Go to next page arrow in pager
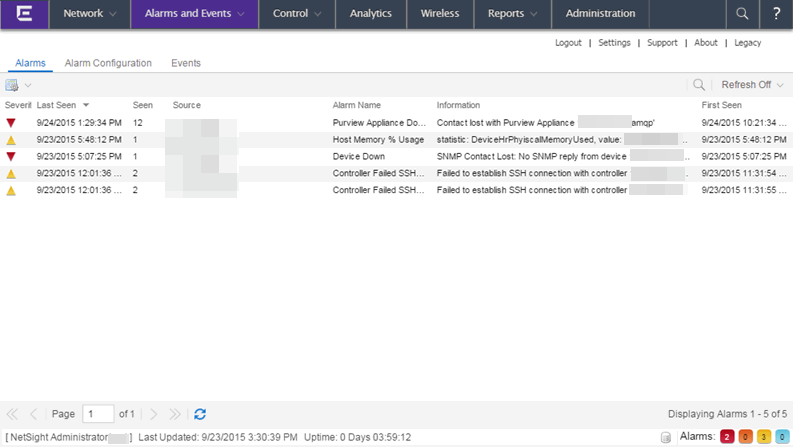 (154, 414)
